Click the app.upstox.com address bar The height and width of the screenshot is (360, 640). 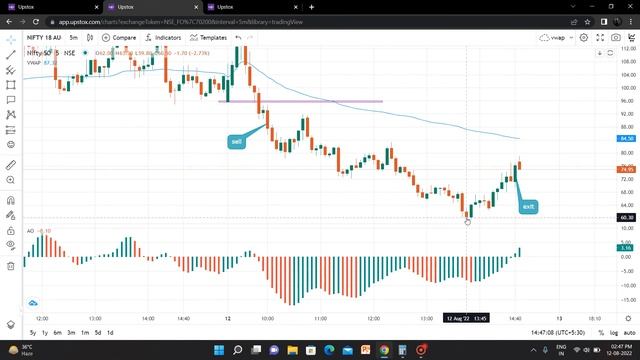pyautogui.click(x=180, y=22)
